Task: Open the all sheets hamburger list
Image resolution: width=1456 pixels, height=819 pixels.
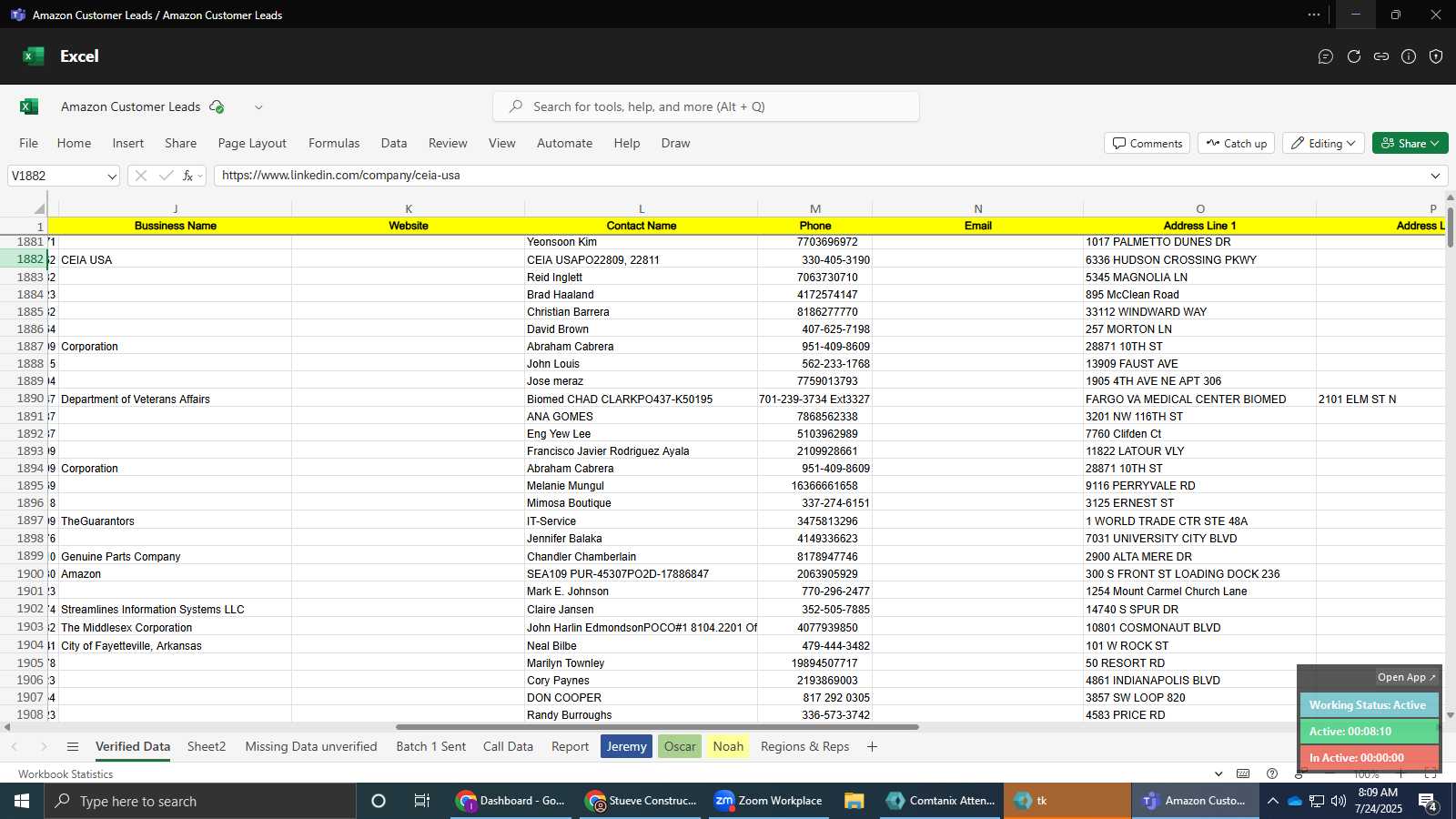Action: pos(73,746)
